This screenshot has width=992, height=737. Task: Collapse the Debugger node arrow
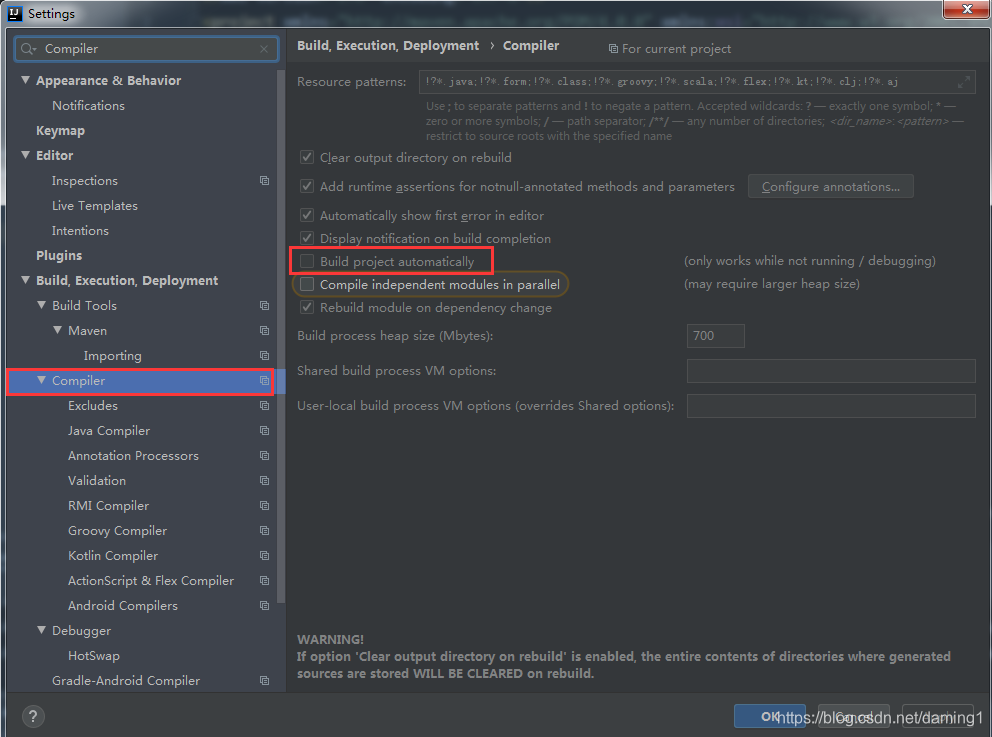point(42,630)
